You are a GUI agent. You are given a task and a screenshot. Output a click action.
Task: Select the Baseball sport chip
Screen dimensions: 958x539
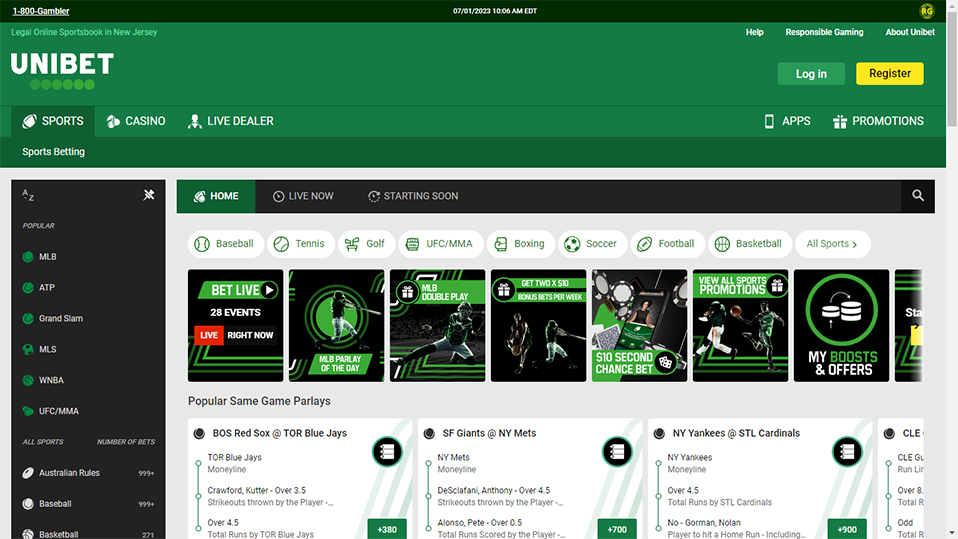coord(225,244)
